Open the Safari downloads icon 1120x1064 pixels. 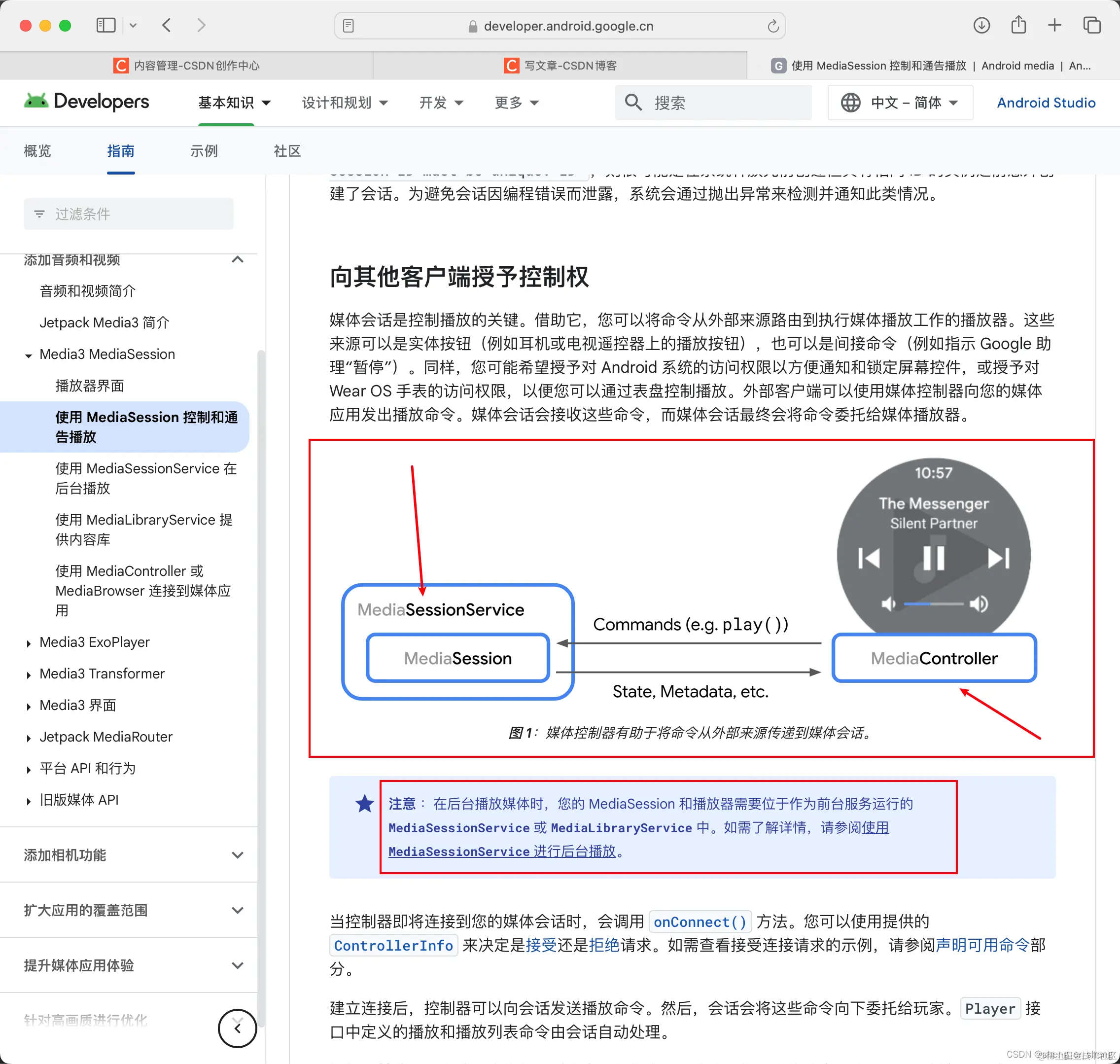click(x=981, y=26)
